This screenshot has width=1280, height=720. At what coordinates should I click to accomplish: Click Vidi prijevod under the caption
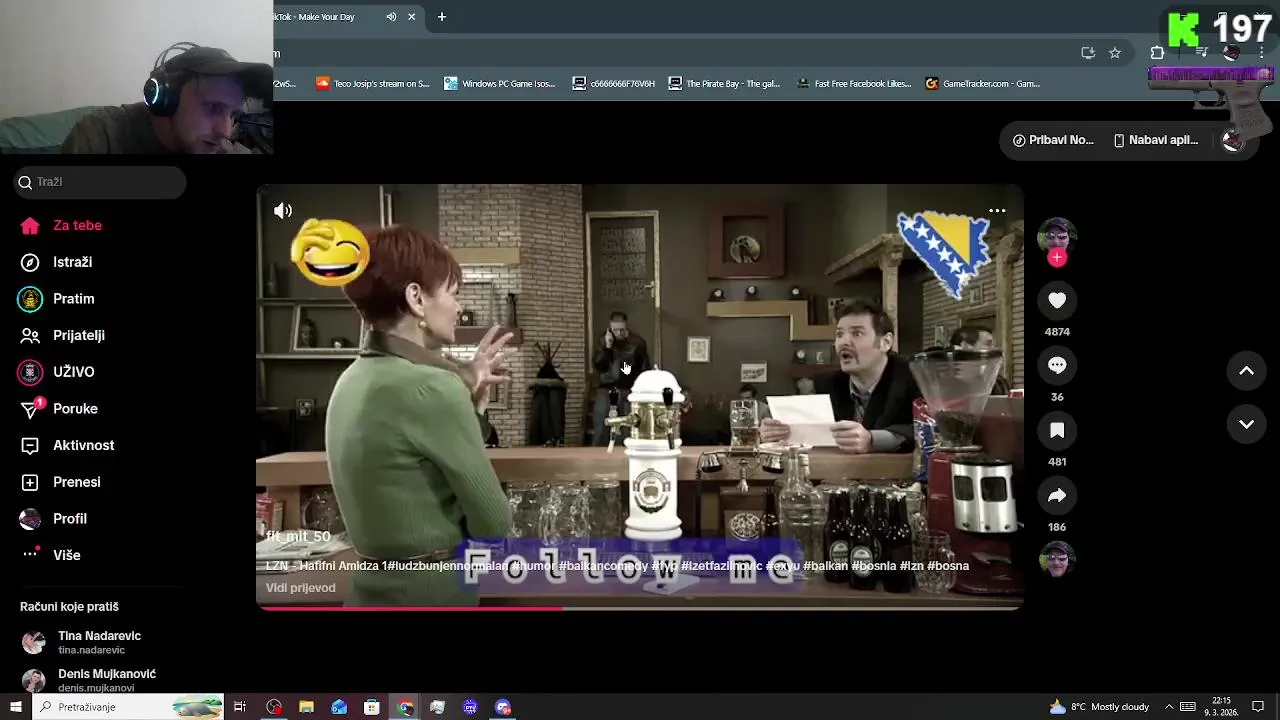[300, 588]
